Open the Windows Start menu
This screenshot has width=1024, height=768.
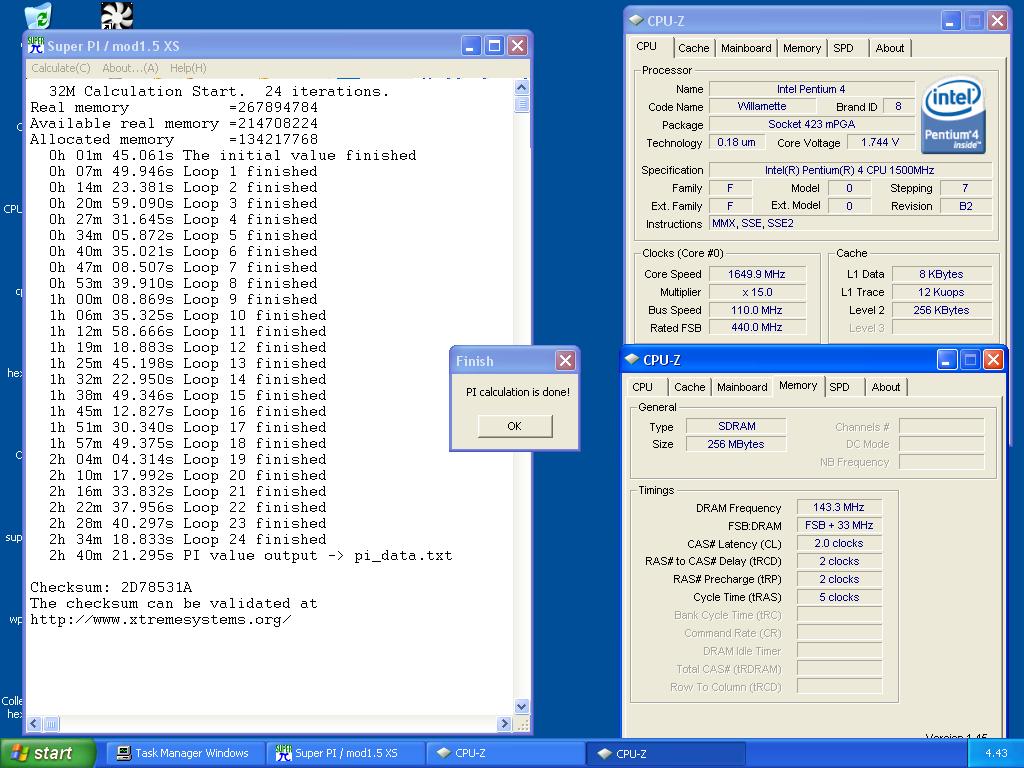click(x=47, y=753)
